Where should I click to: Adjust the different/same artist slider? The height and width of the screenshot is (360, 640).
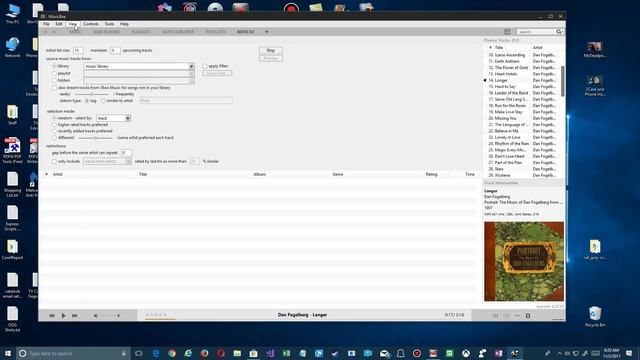(96, 138)
